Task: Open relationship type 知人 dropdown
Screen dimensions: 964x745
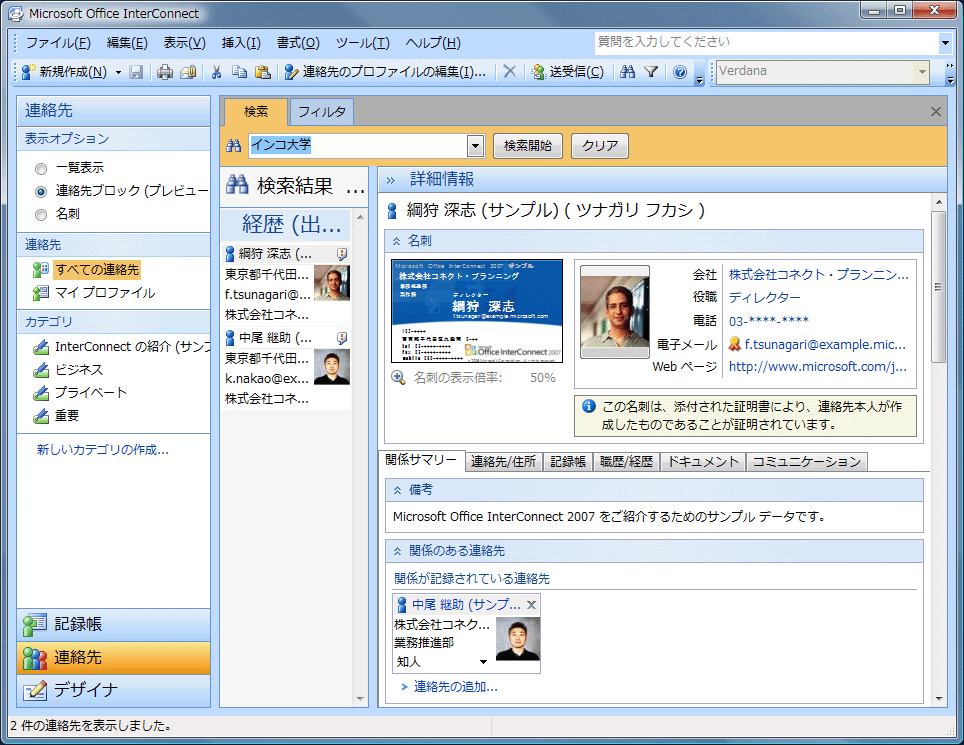Action: [483, 662]
